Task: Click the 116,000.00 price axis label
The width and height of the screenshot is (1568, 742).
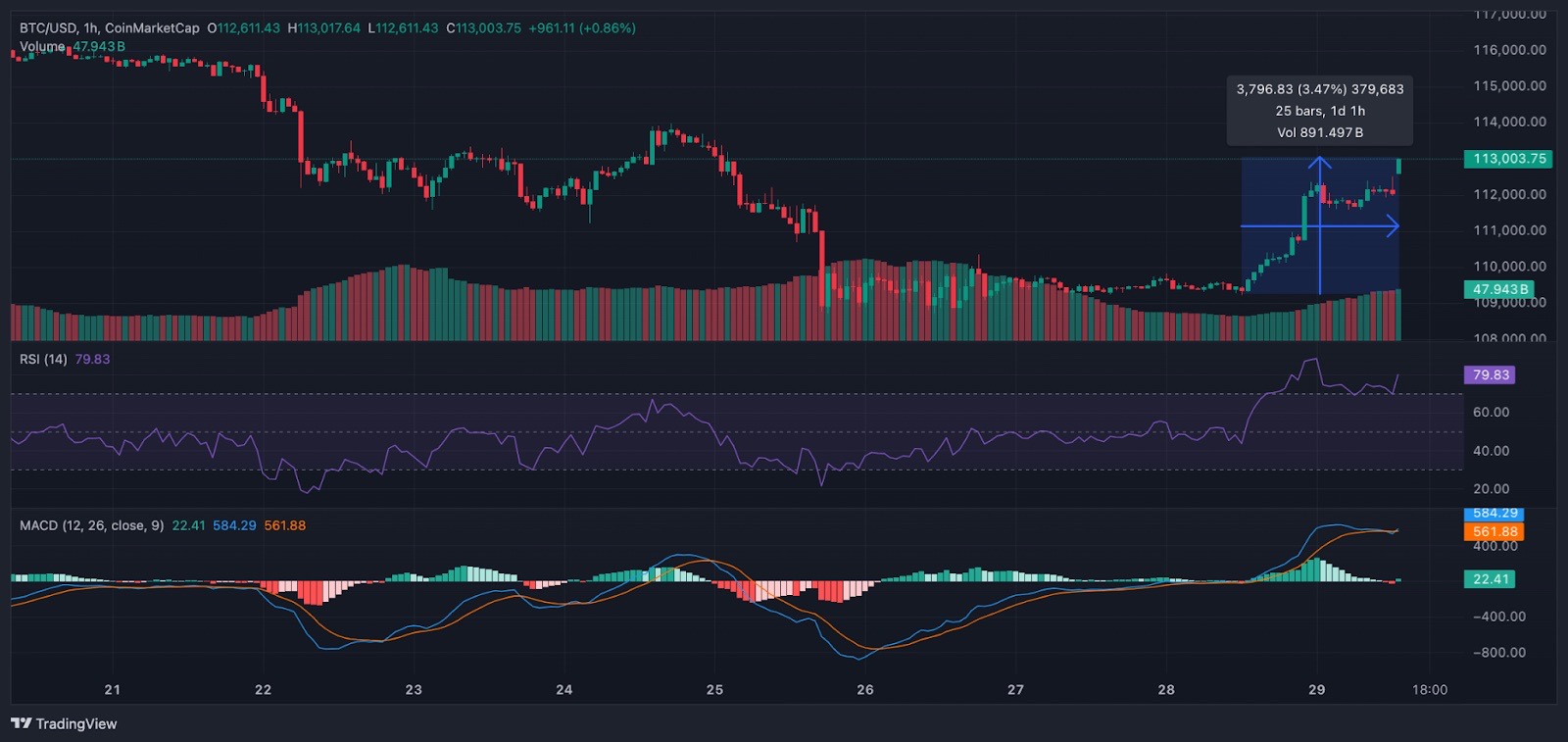Action: click(x=1509, y=50)
